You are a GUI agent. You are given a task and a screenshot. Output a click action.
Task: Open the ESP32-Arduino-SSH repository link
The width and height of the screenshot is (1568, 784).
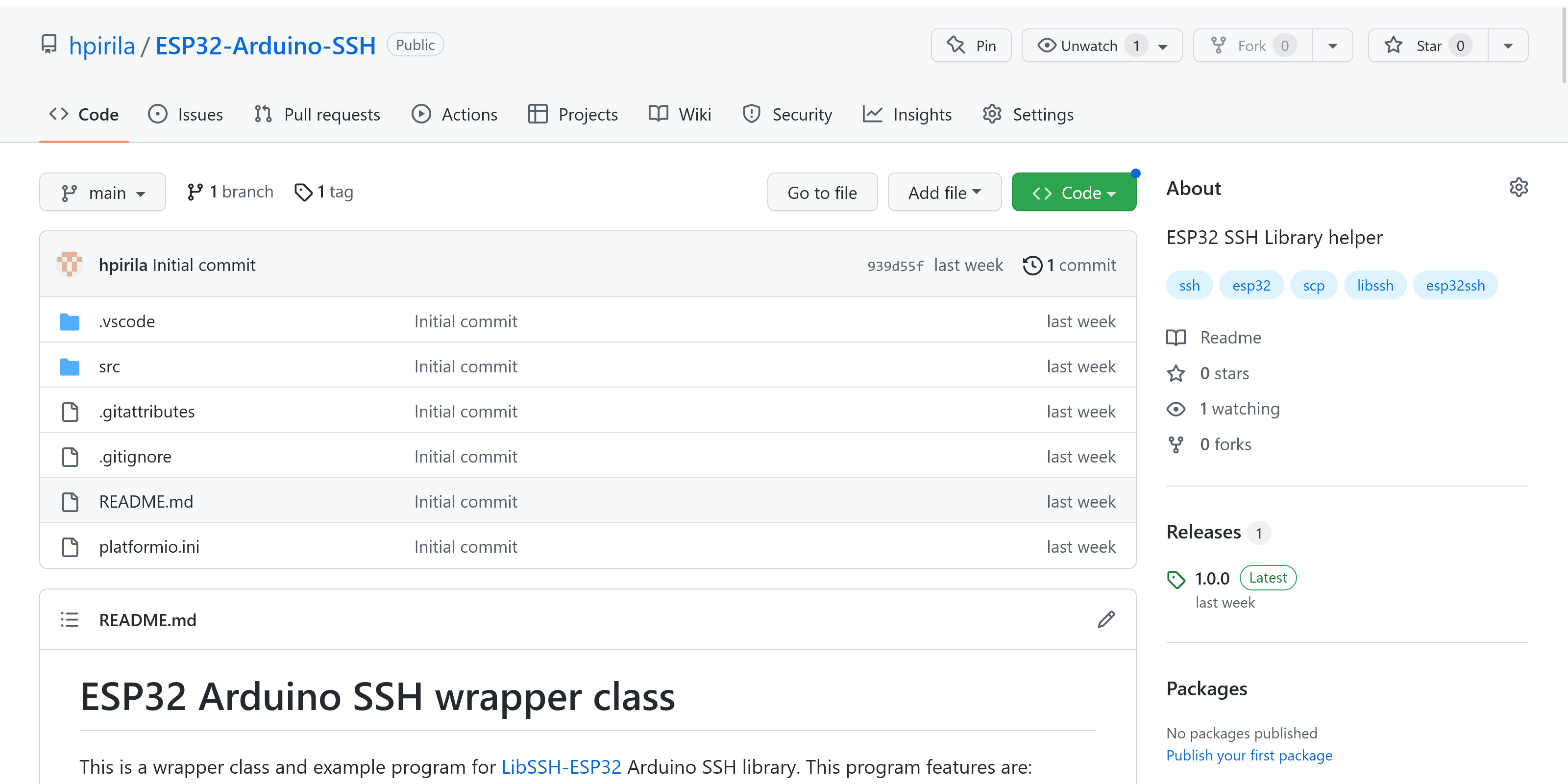[266, 46]
